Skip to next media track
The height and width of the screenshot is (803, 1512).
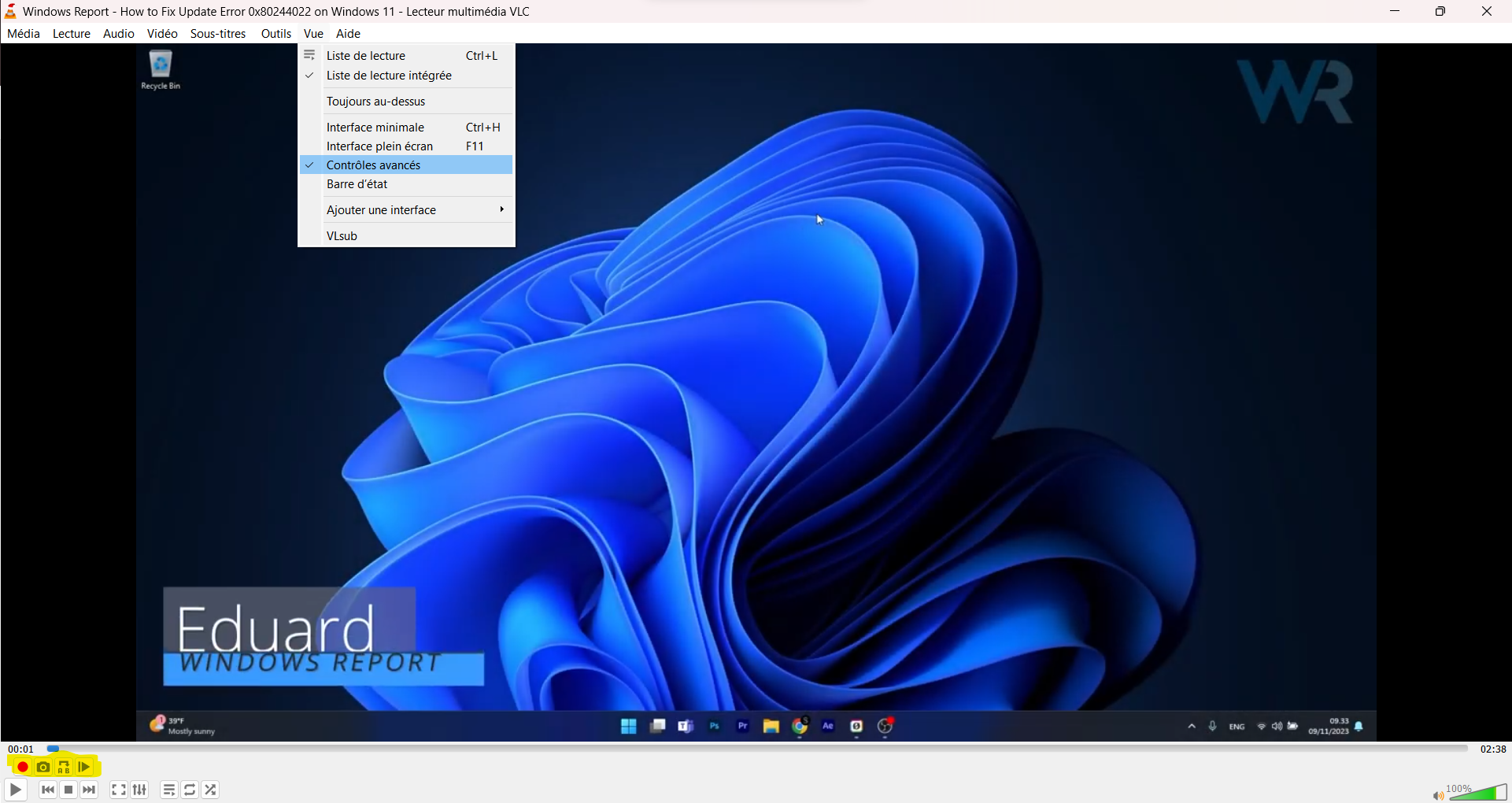(x=89, y=790)
